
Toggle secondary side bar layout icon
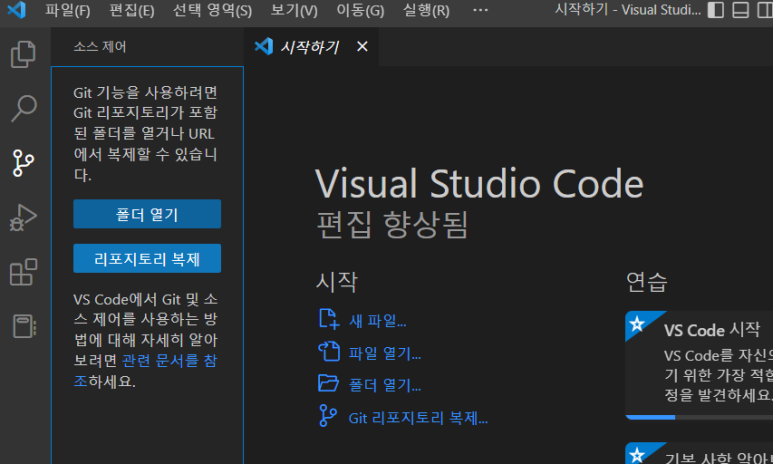[765, 10]
